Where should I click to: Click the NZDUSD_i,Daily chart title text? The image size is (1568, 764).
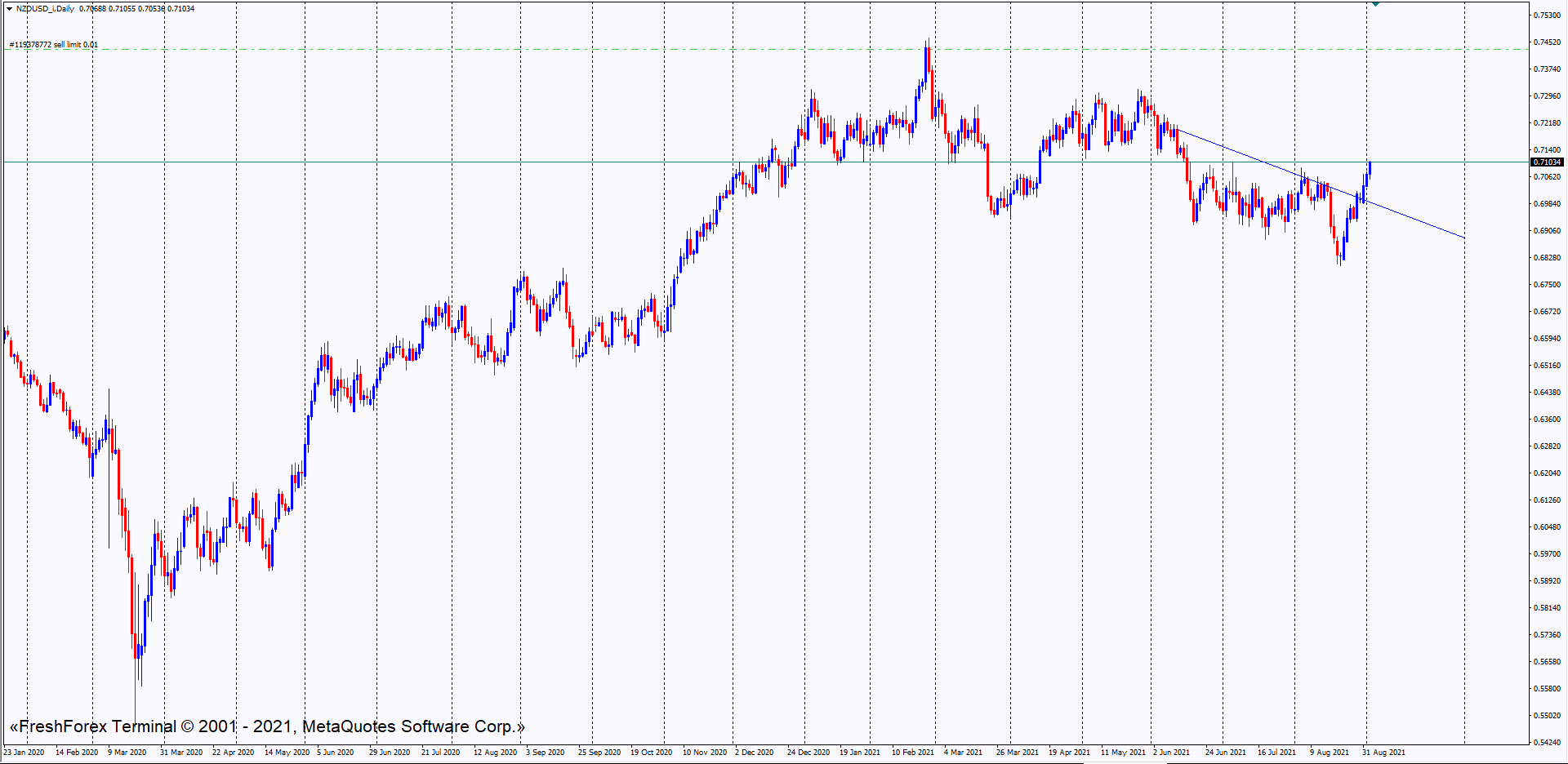(x=46, y=9)
